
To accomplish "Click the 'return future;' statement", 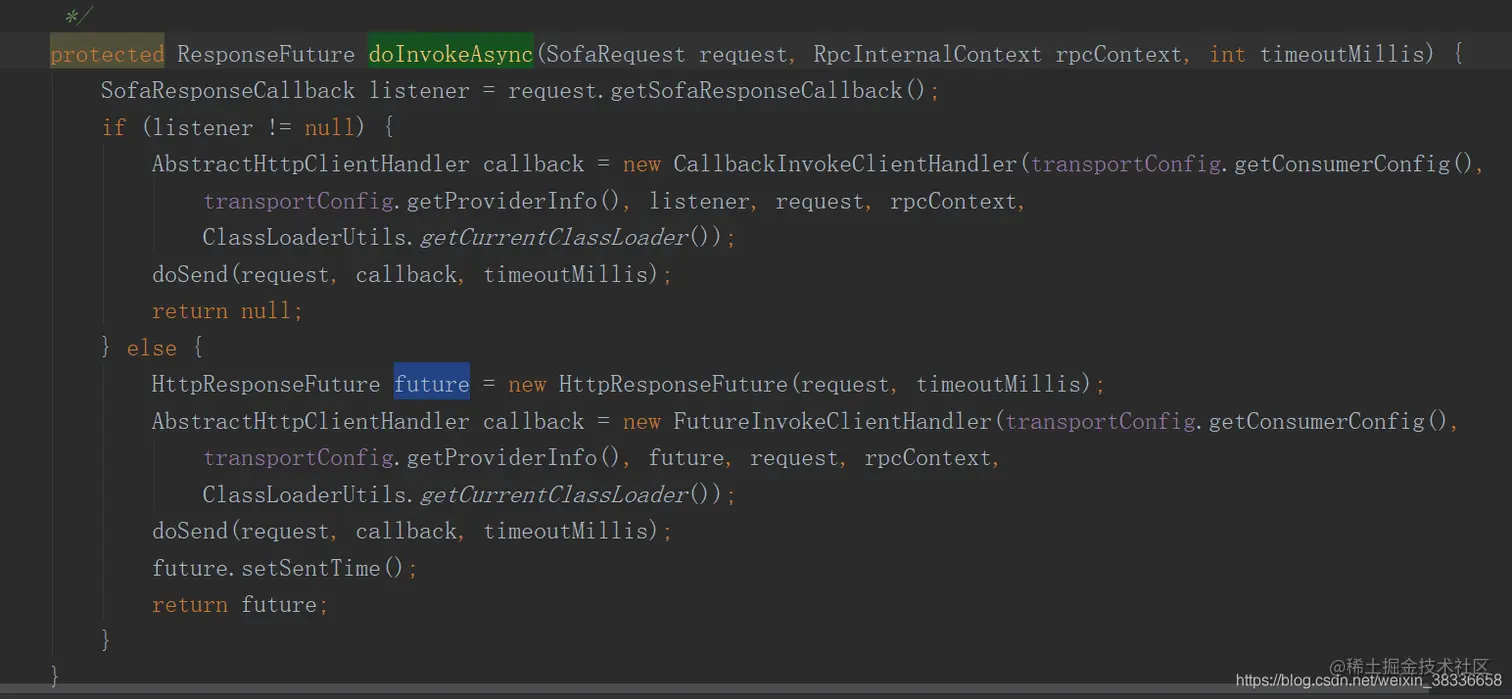I will [x=240, y=605].
